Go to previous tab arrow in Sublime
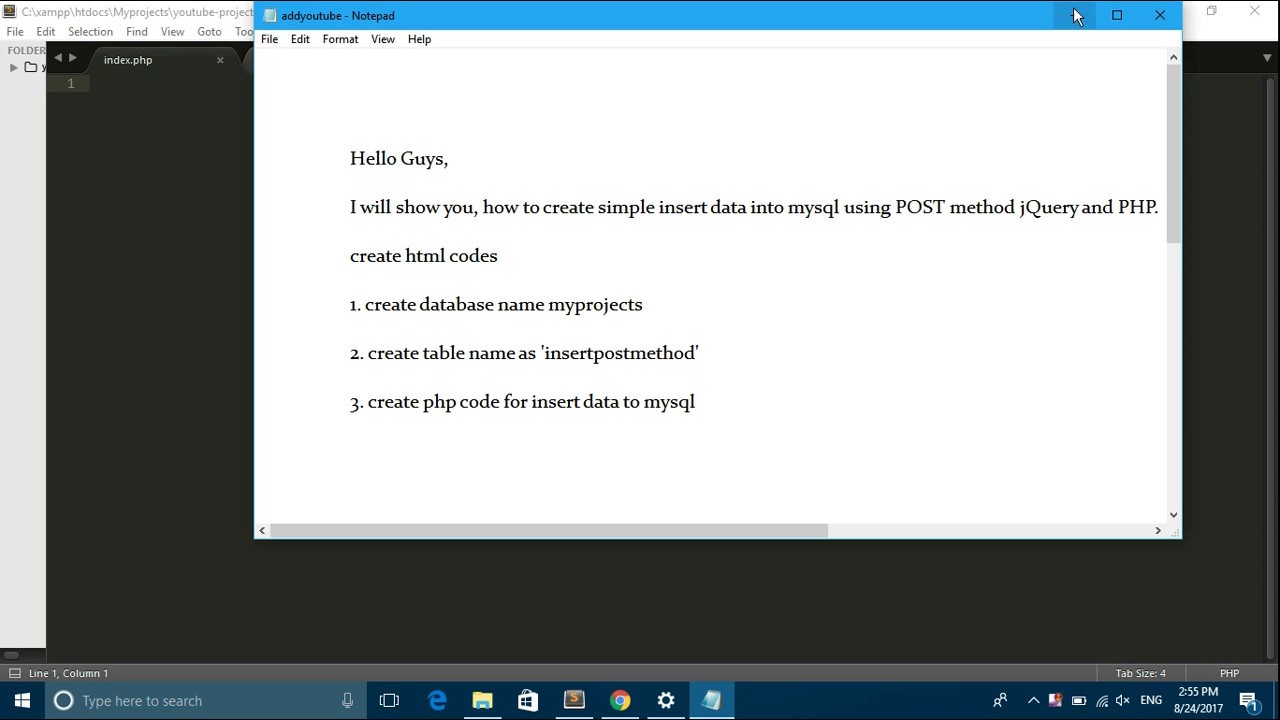The height and width of the screenshot is (720, 1280). coord(57,58)
